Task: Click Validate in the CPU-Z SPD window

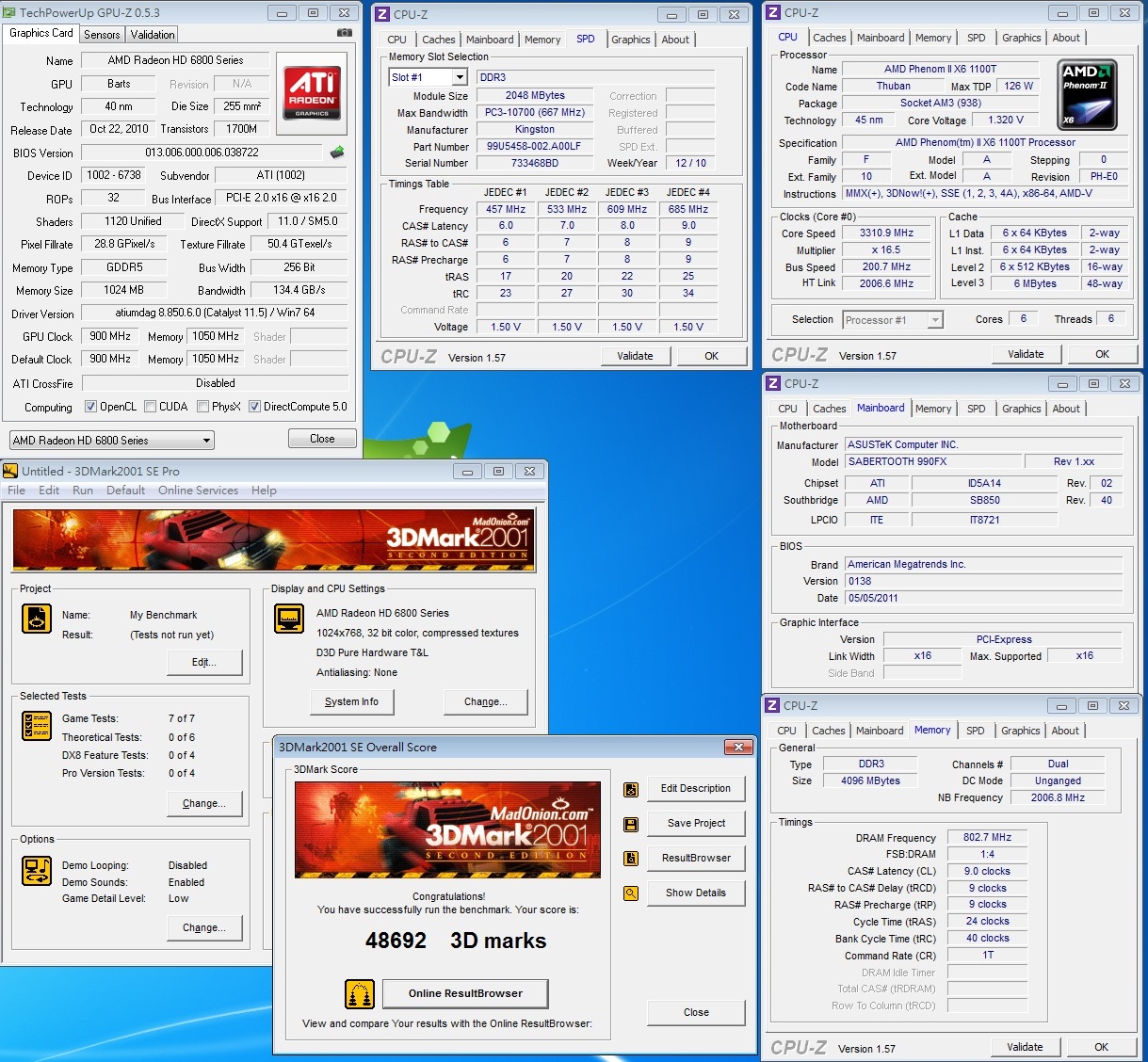Action: pyautogui.click(x=635, y=356)
